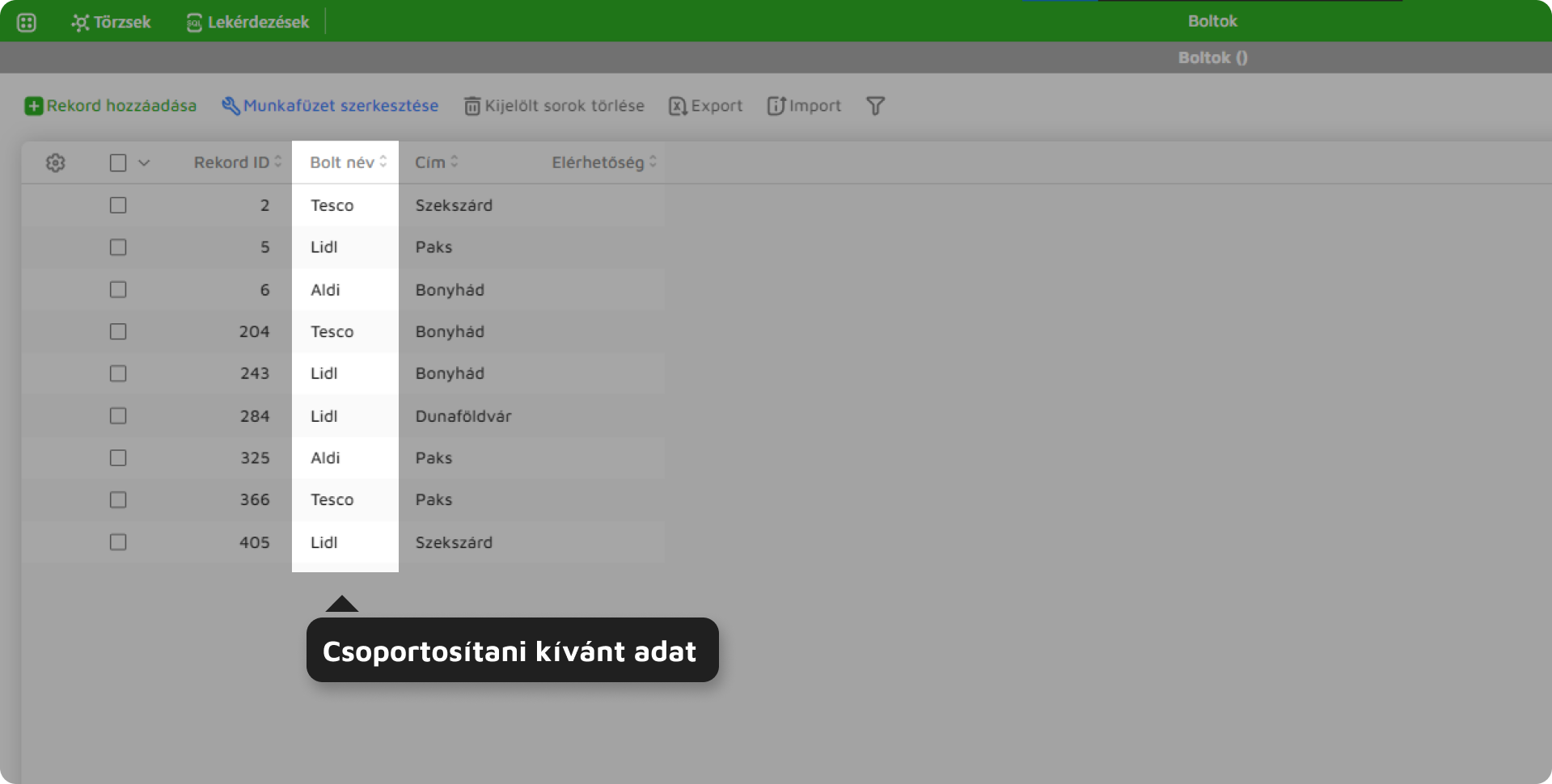The height and width of the screenshot is (784, 1552).
Task: Click Bonyhád address in record 6 row
Action: pyautogui.click(x=450, y=289)
